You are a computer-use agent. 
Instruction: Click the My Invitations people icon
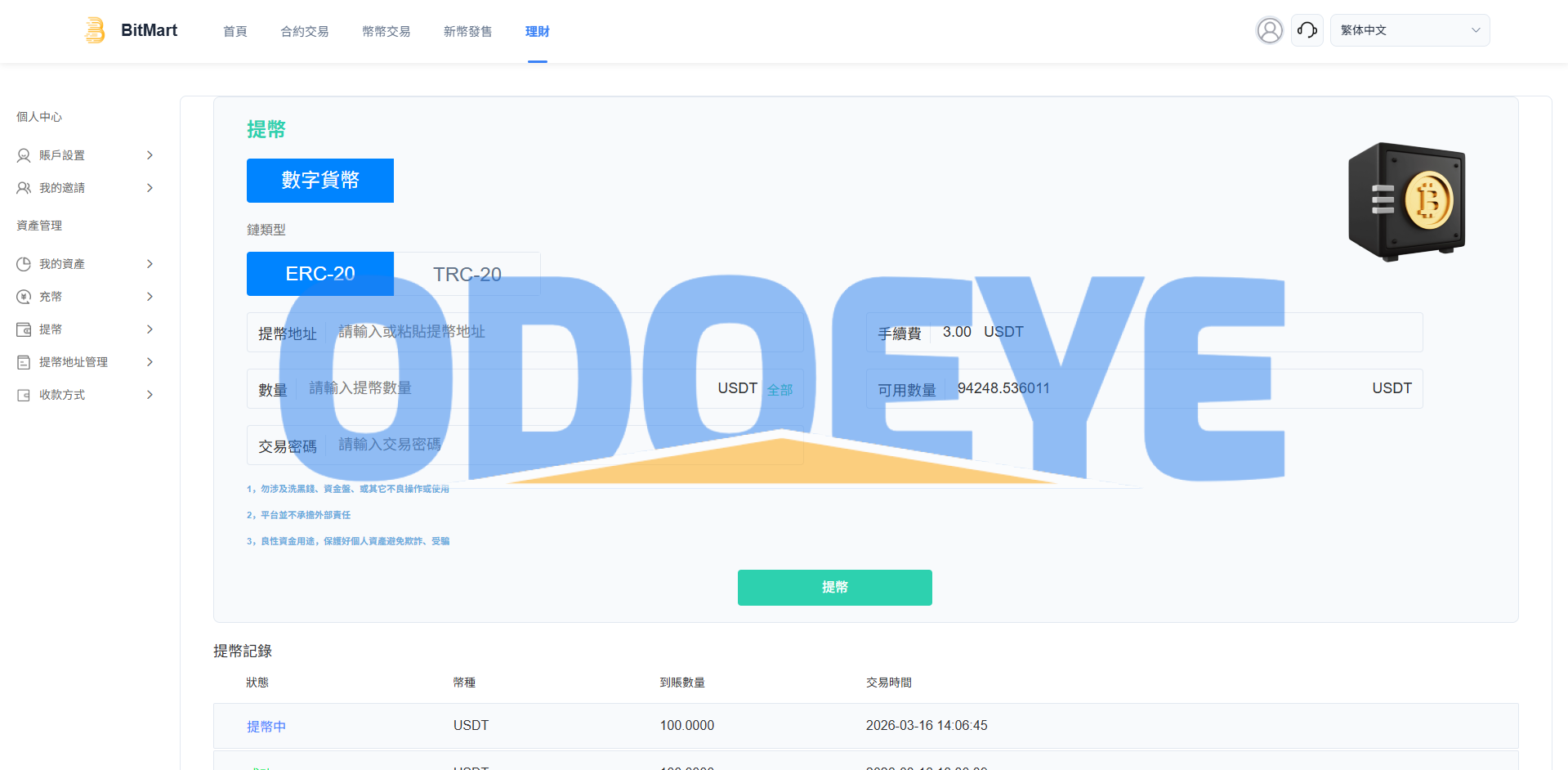[x=24, y=188]
